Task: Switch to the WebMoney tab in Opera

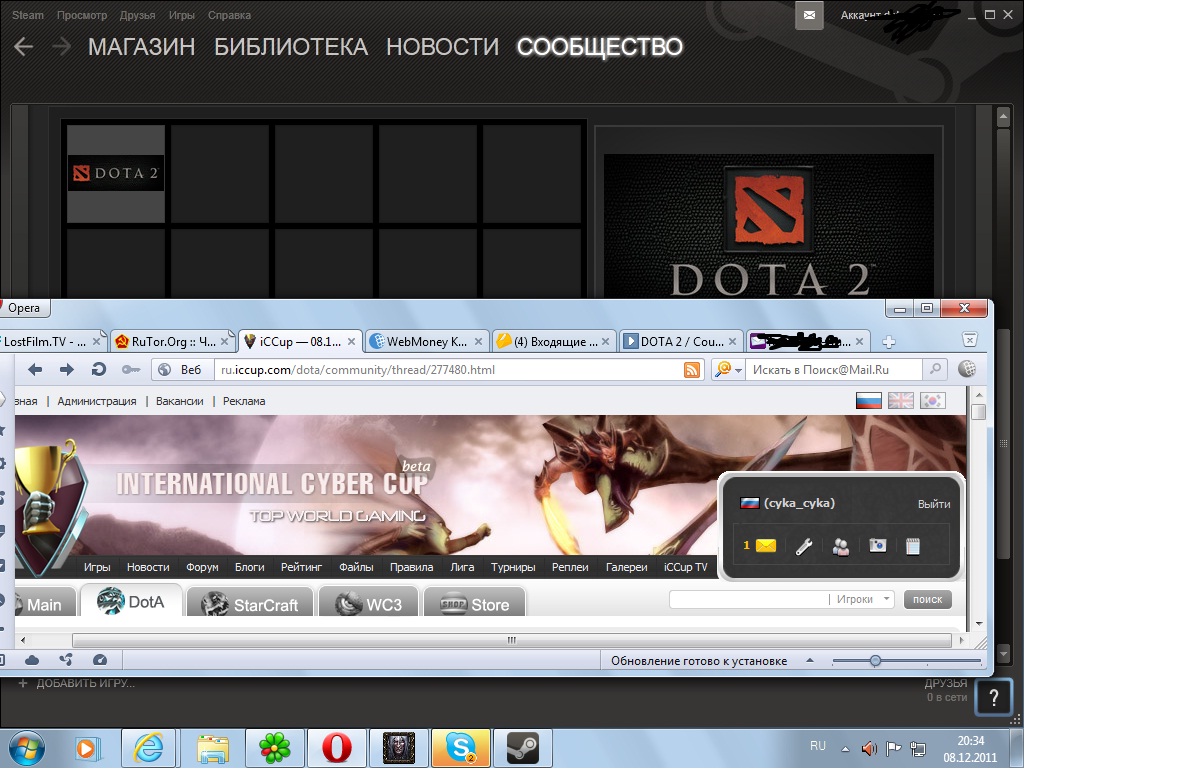Action: (x=427, y=341)
